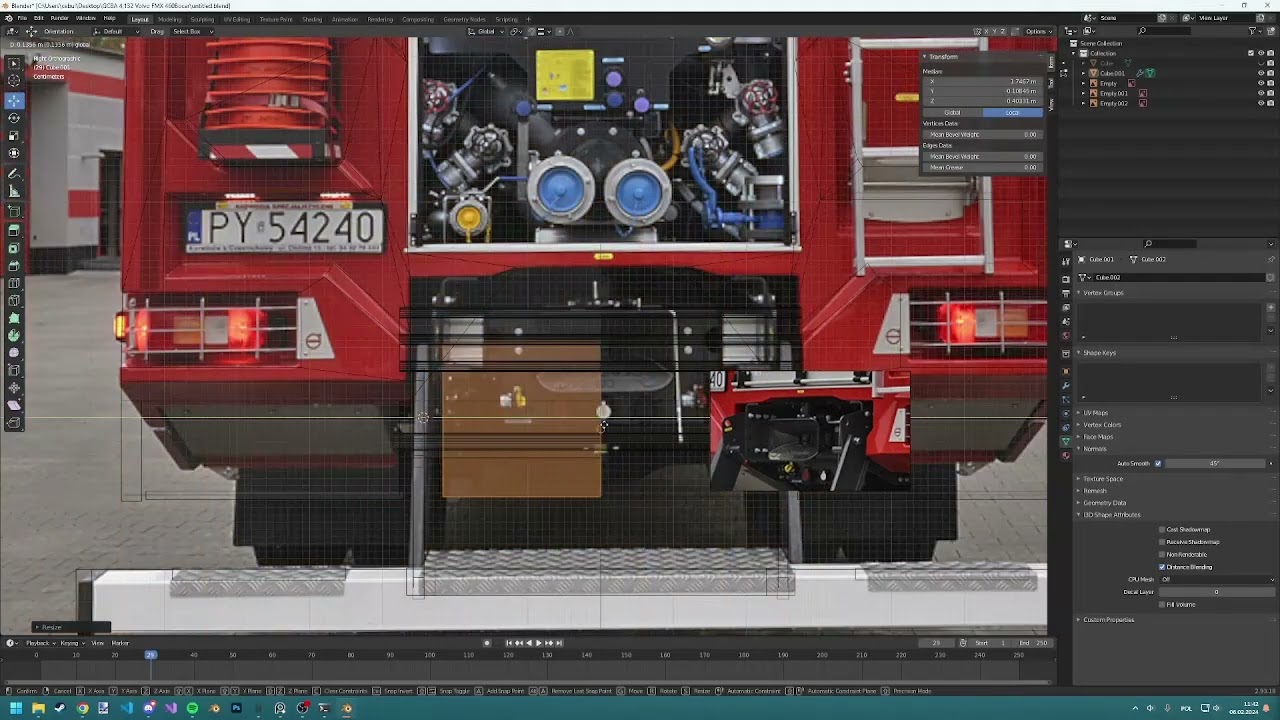Open the Object Data properties tab
This screenshot has height=720, width=1280.
coord(1066,440)
